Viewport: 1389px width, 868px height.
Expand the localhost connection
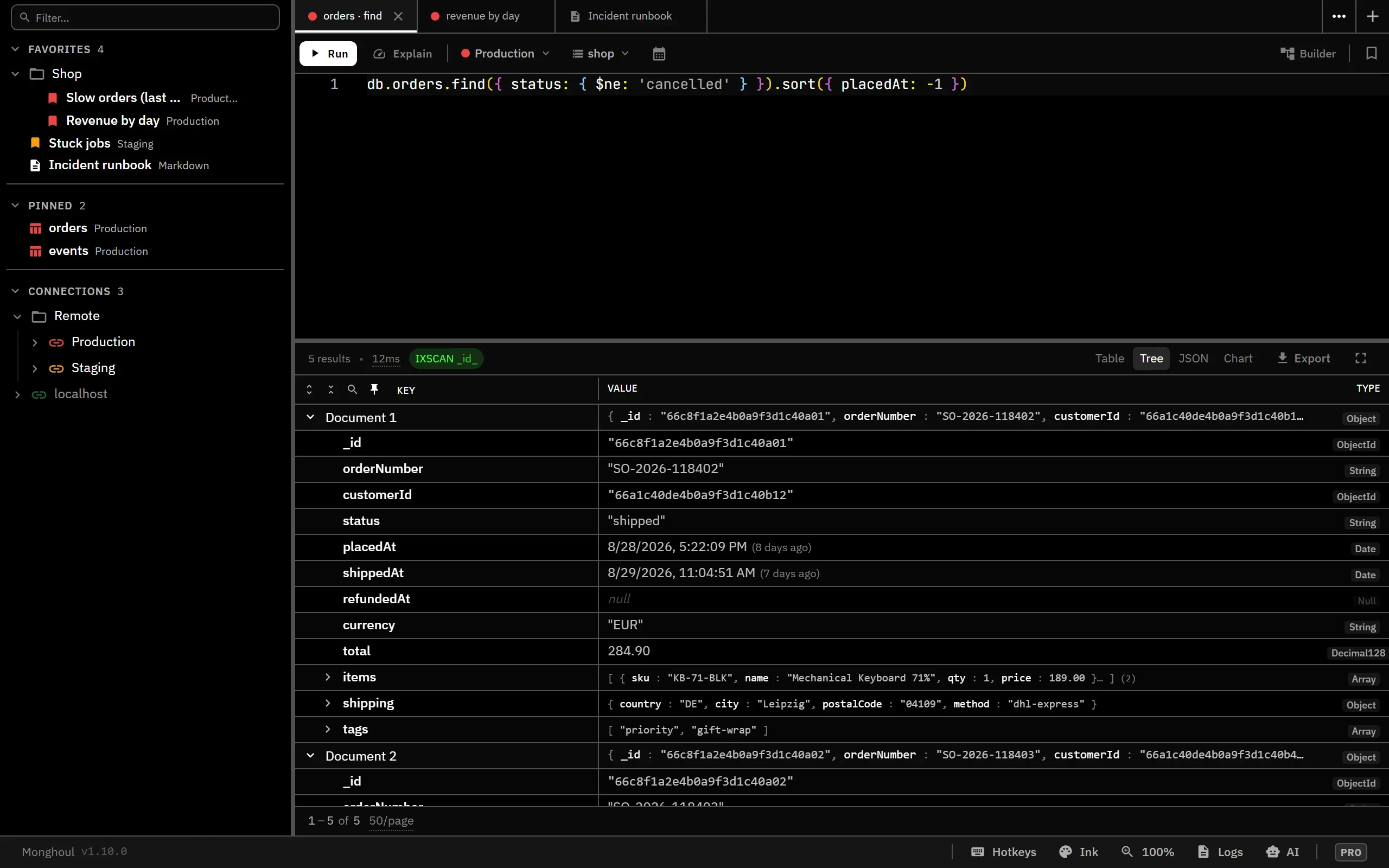coord(17,394)
